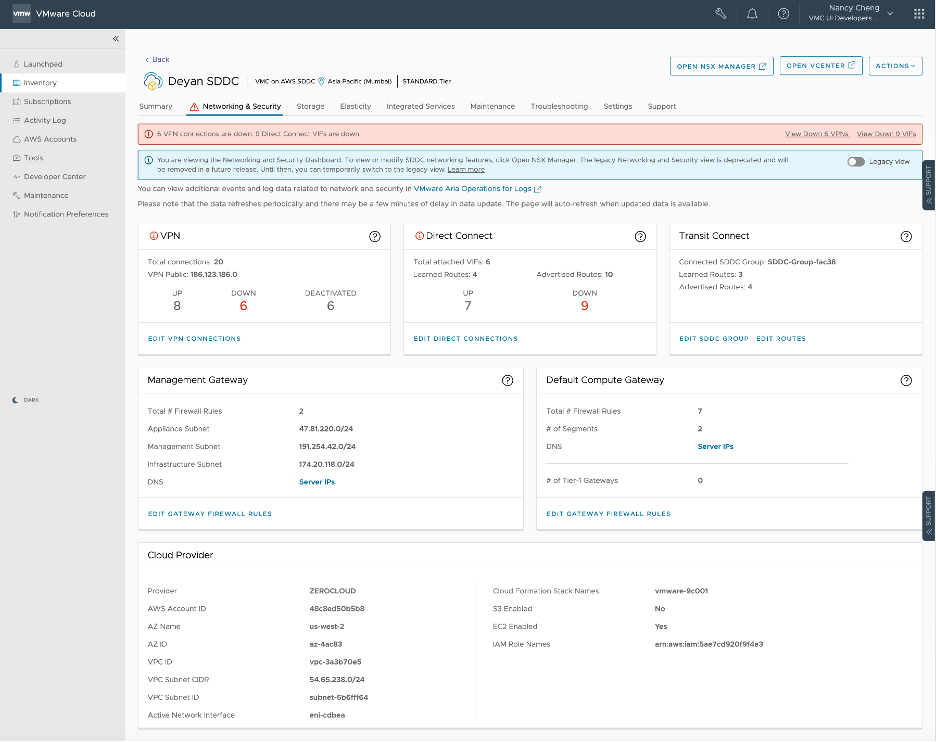Click the VPN card error icon

pos(153,236)
